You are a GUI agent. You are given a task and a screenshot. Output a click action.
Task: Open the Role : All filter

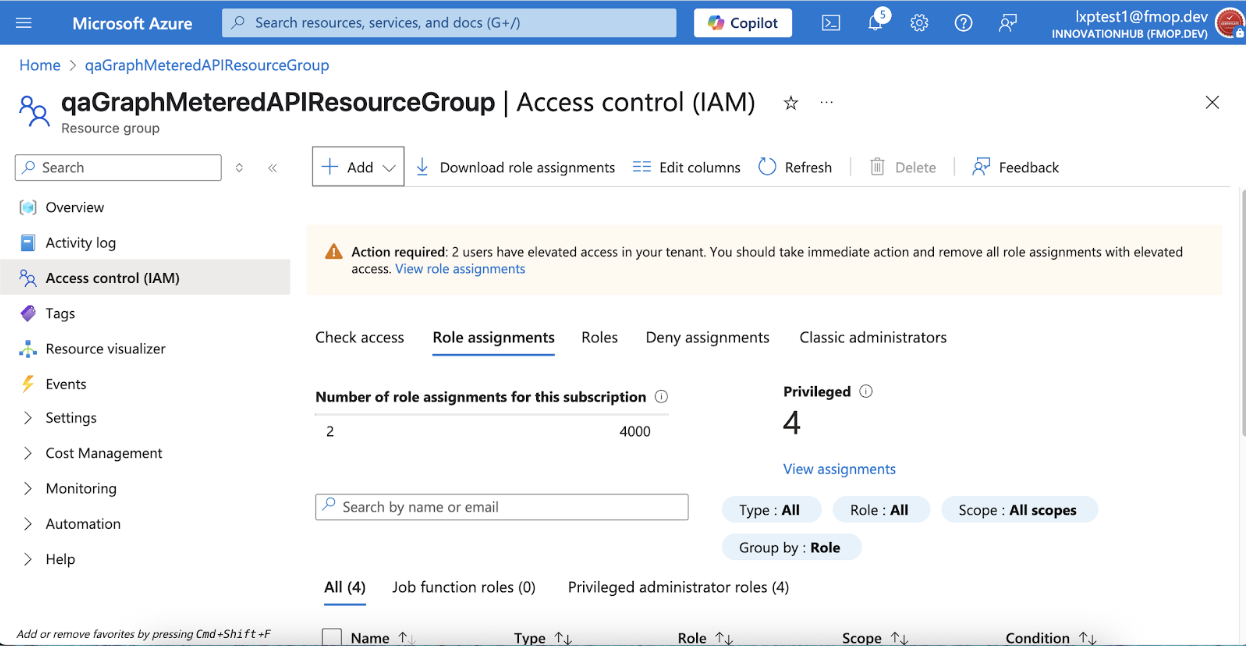coord(879,510)
